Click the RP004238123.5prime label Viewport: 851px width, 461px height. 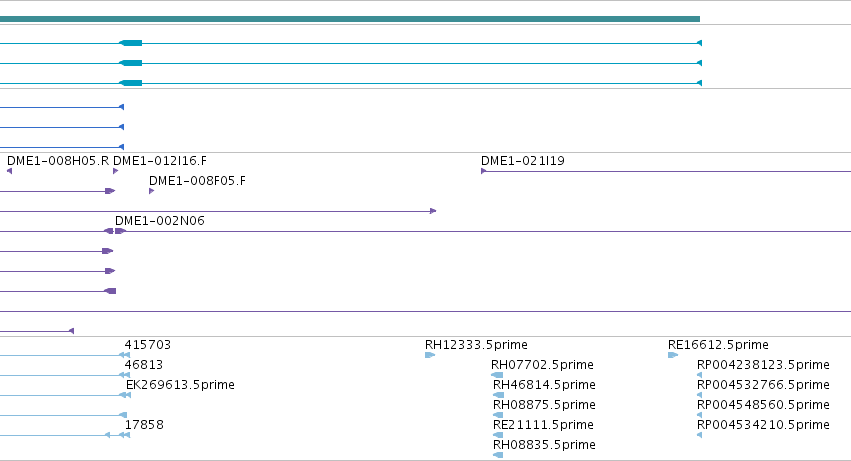763,364
